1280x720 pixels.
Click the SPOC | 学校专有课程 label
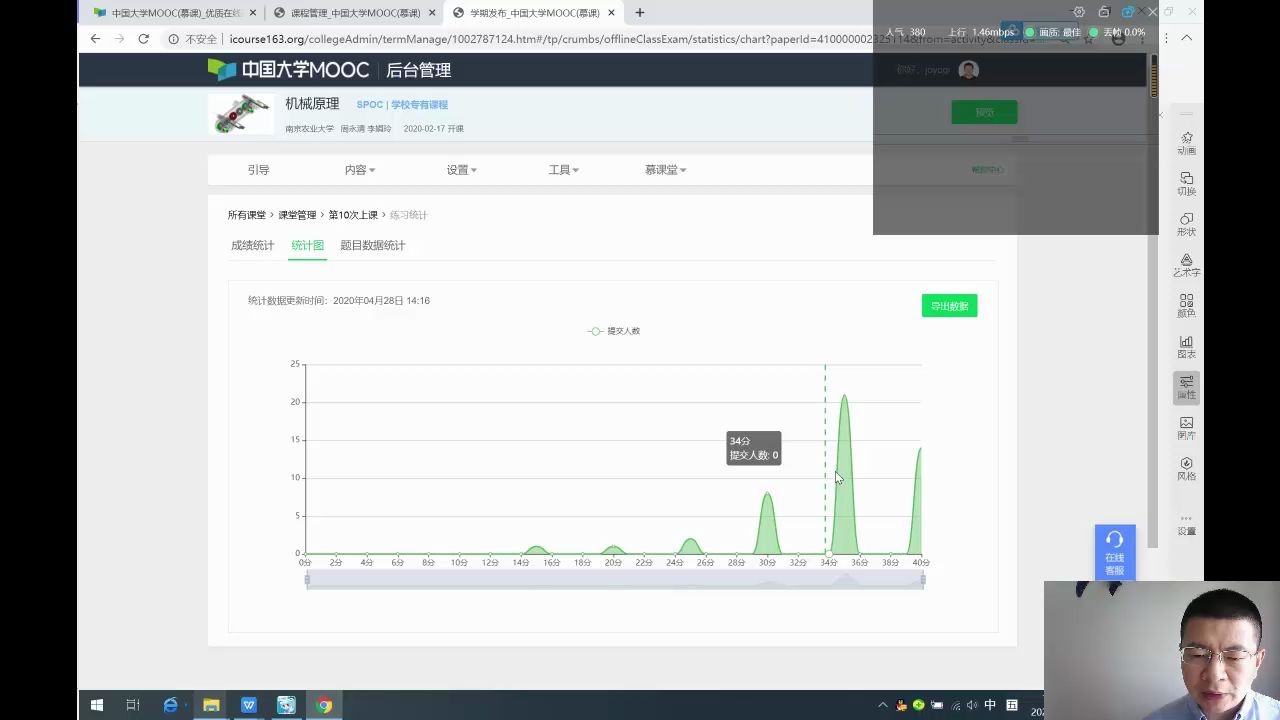tap(402, 105)
